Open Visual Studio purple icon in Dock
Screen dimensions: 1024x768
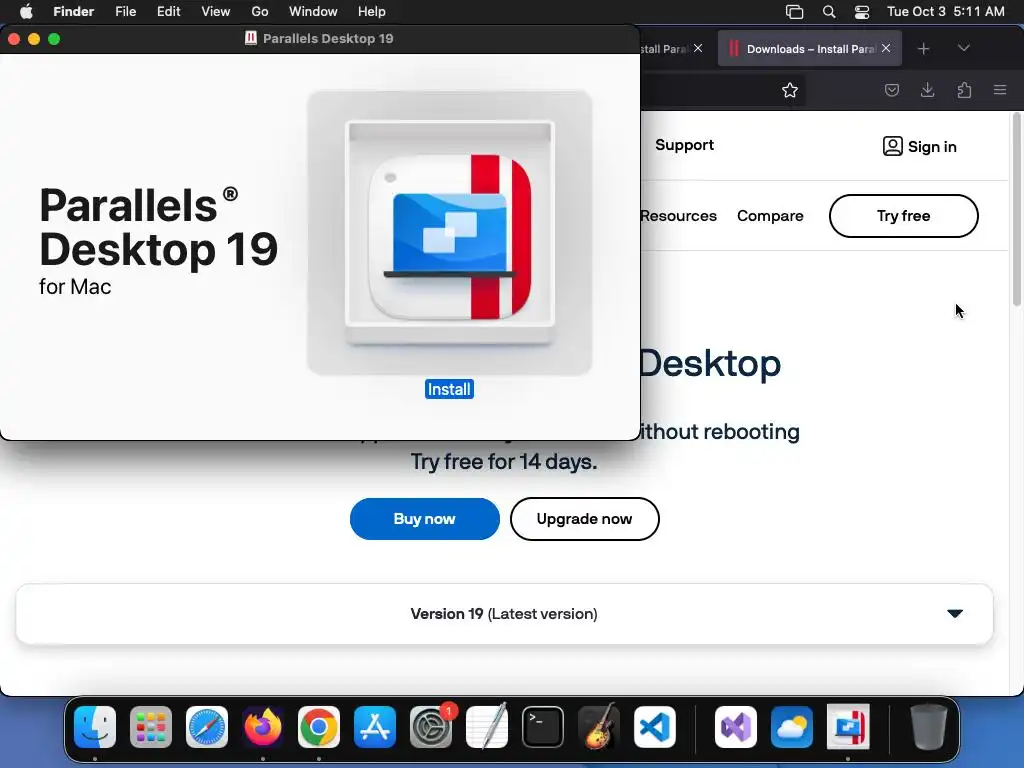pyautogui.click(x=736, y=727)
